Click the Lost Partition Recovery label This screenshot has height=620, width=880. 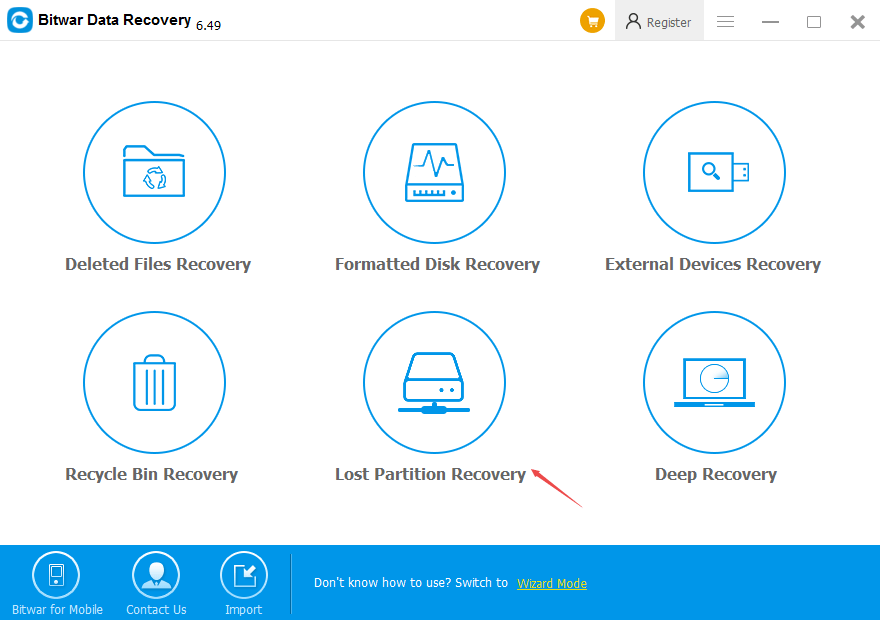[x=430, y=475]
